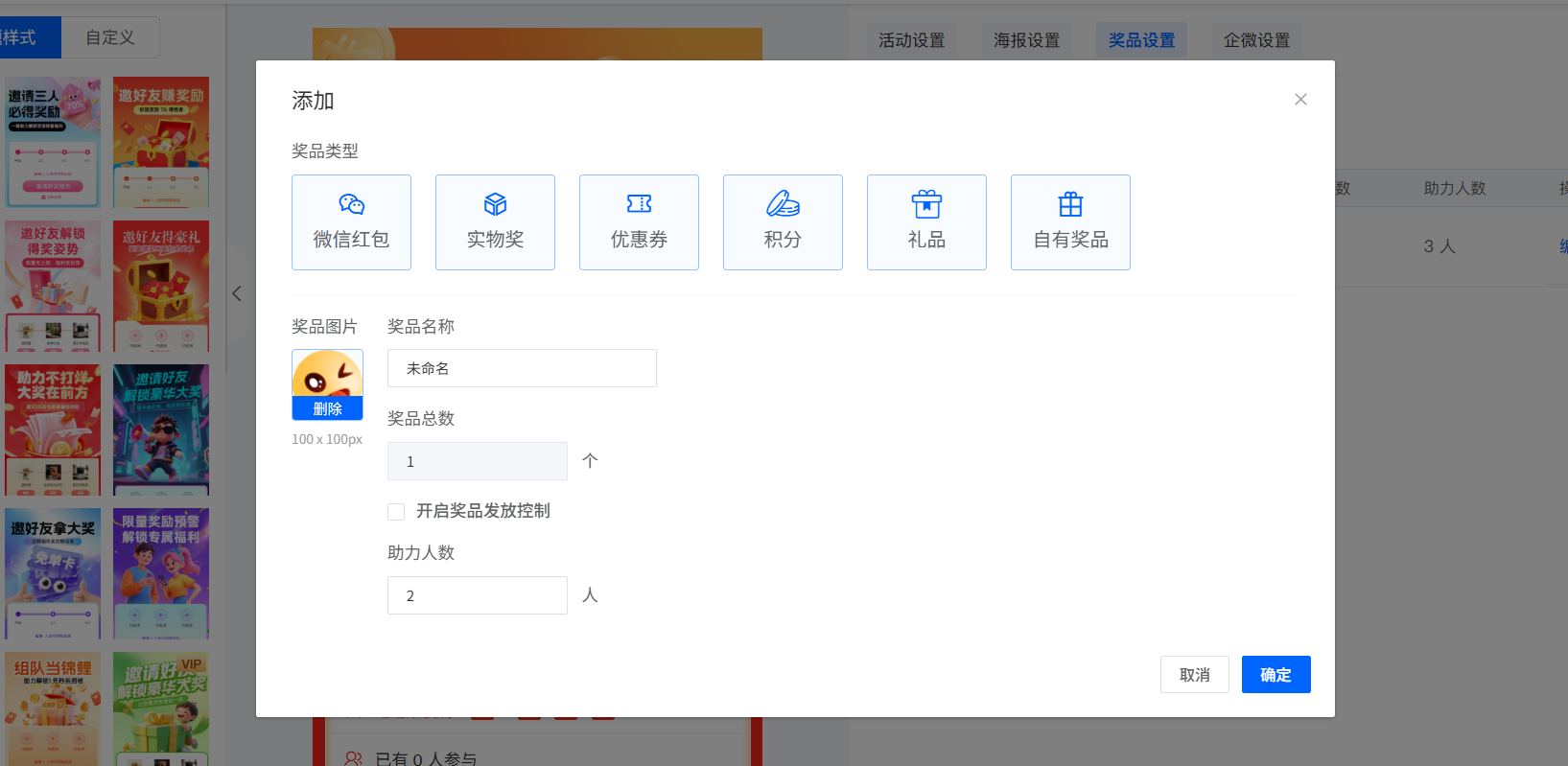Select the 积分 points prize type

tap(783, 222)
